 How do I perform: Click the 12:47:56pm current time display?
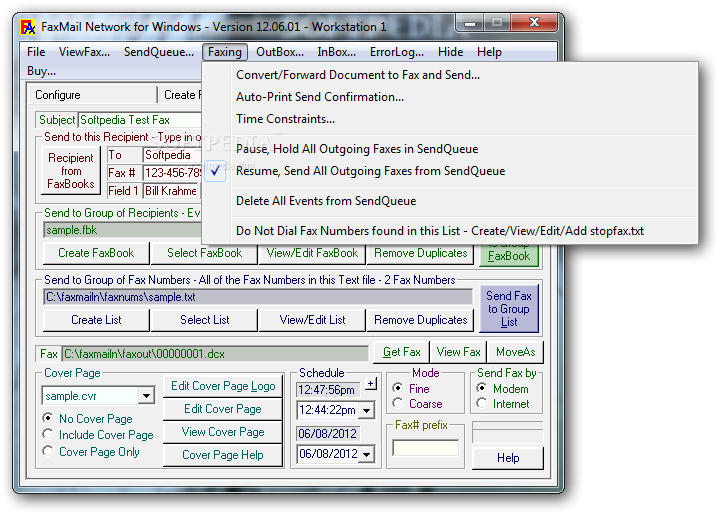coord(328,390)
